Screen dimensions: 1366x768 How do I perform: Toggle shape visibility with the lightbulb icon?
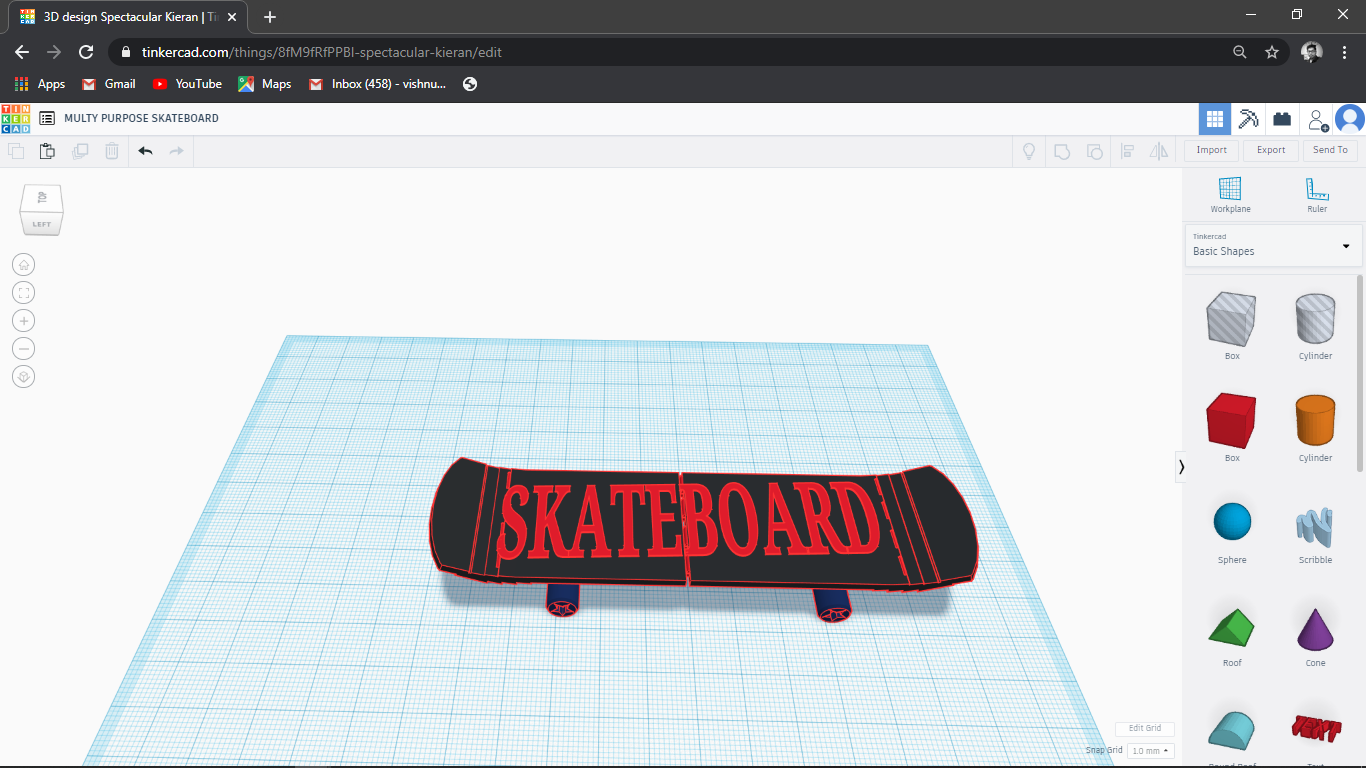1028,150
